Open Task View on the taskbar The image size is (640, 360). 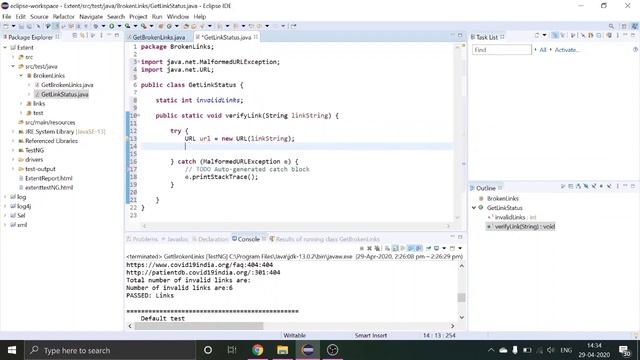(x=232, y=350)
